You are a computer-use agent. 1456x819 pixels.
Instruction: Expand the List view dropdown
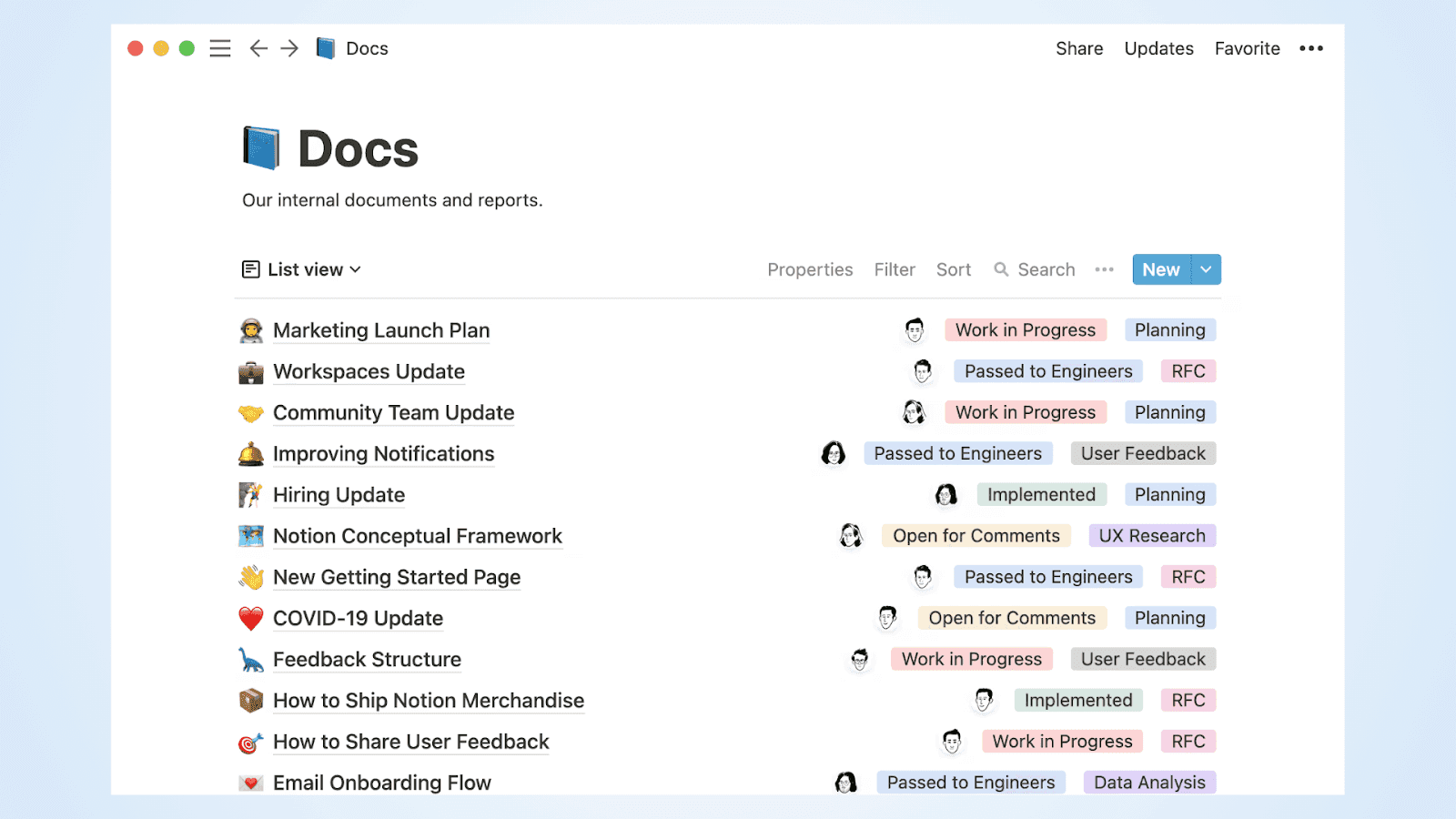click(x=356, y=268)
